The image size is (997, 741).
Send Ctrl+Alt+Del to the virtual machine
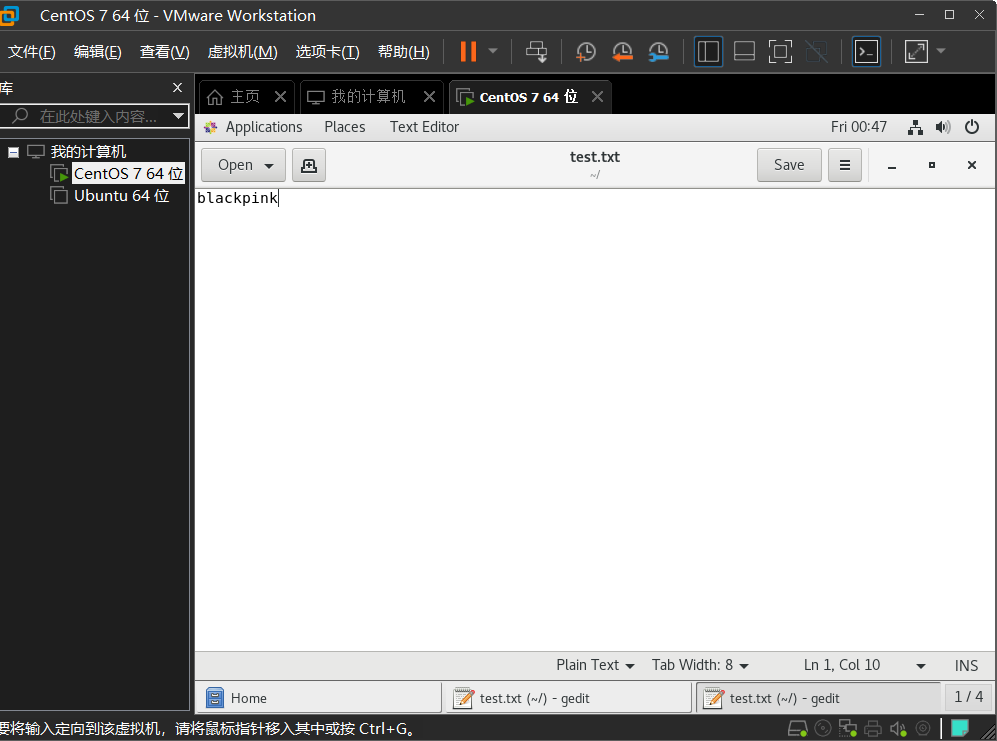(x=536, y=52)
